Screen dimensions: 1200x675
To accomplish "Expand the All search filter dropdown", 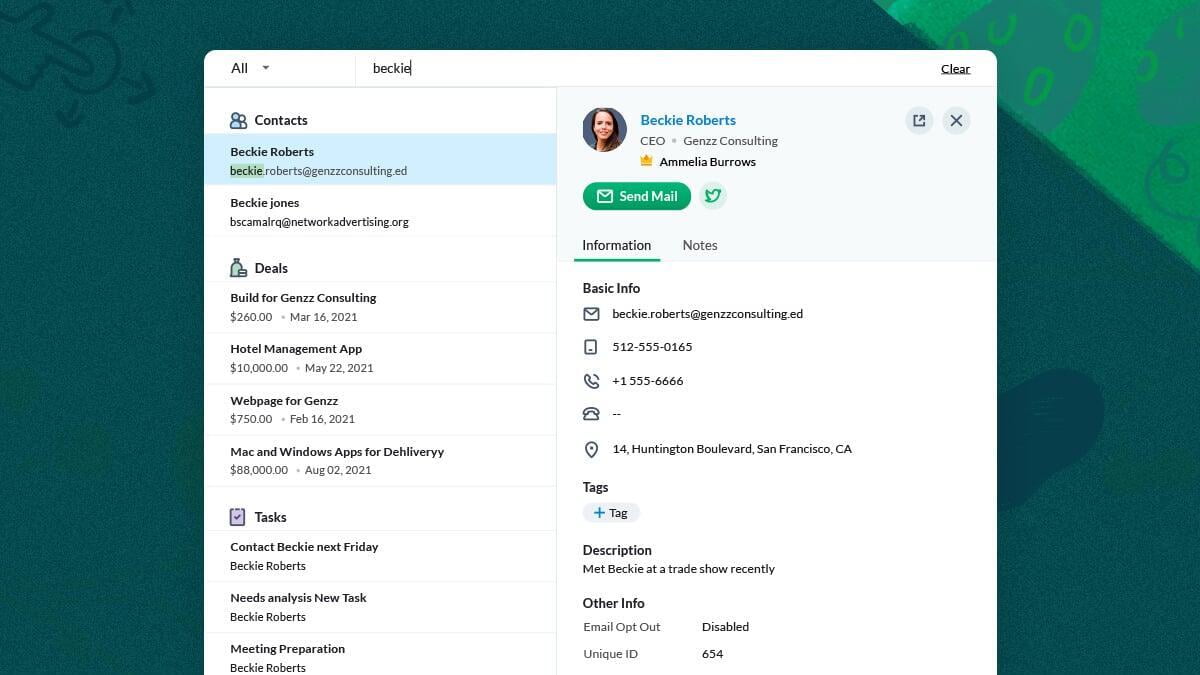I will point(251,68).
